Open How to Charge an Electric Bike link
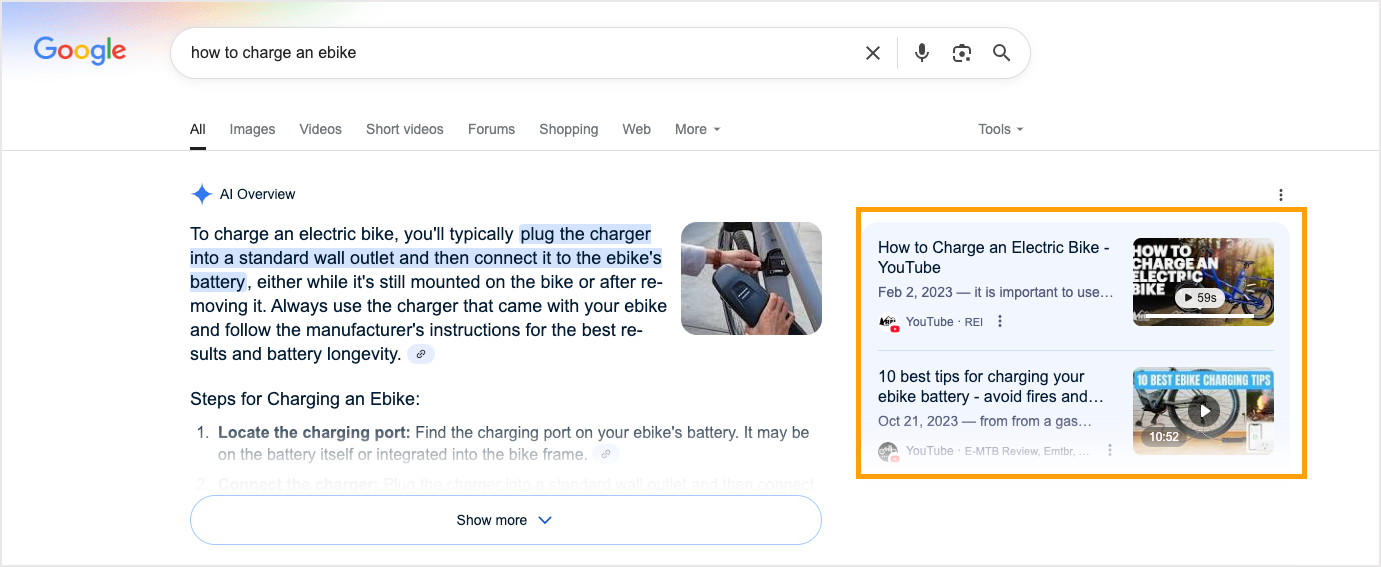 pos(993,257)
